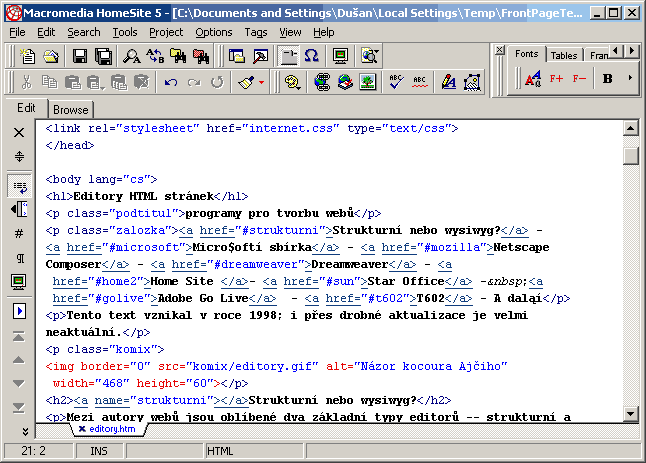Image resolution: width=646 pixels, height=463 pixels.
Task: Increase font size with the F+ icon
Action: pos(557,78)
